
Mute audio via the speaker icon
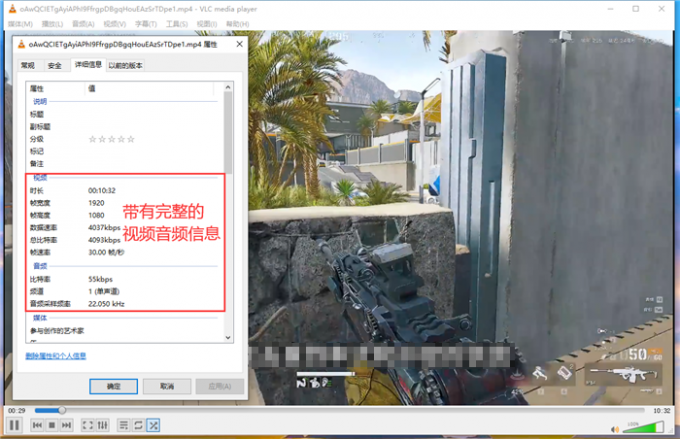click(615, 429)
